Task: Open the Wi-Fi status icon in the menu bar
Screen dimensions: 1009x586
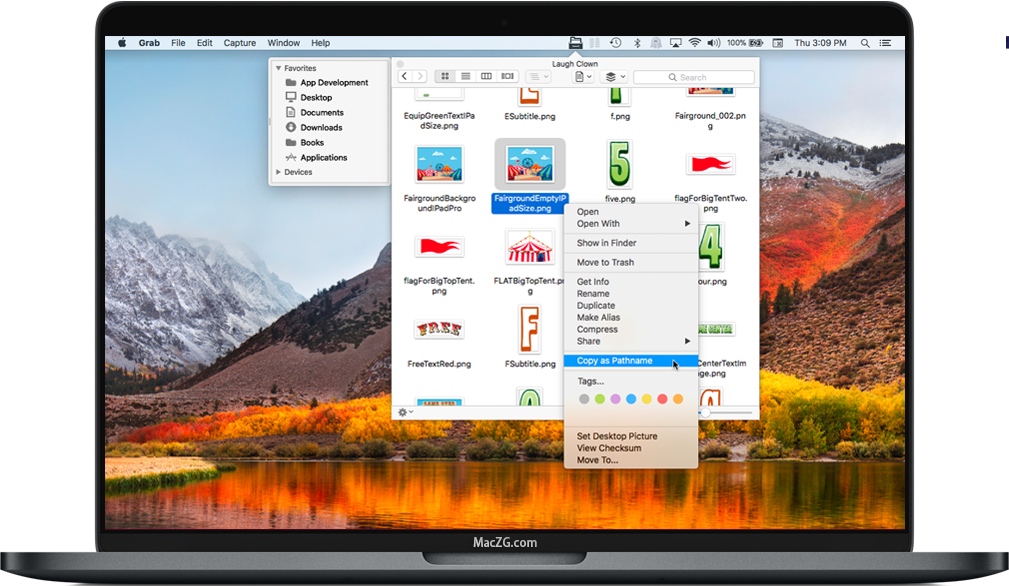Action: coord(696,43)
